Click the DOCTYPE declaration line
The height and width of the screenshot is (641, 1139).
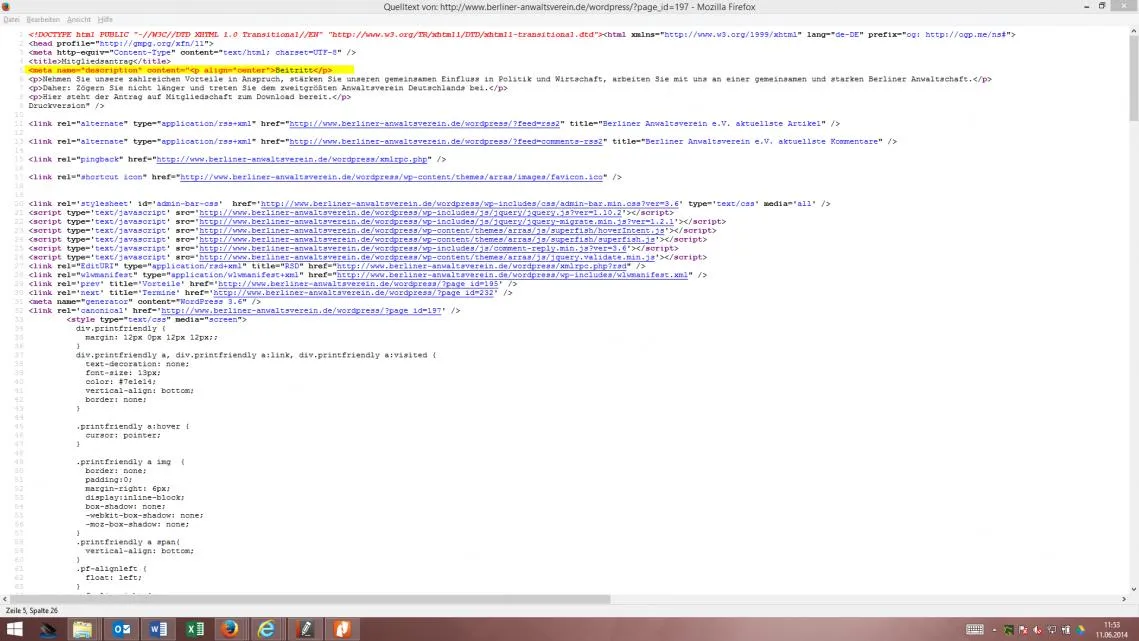(522, 35)
